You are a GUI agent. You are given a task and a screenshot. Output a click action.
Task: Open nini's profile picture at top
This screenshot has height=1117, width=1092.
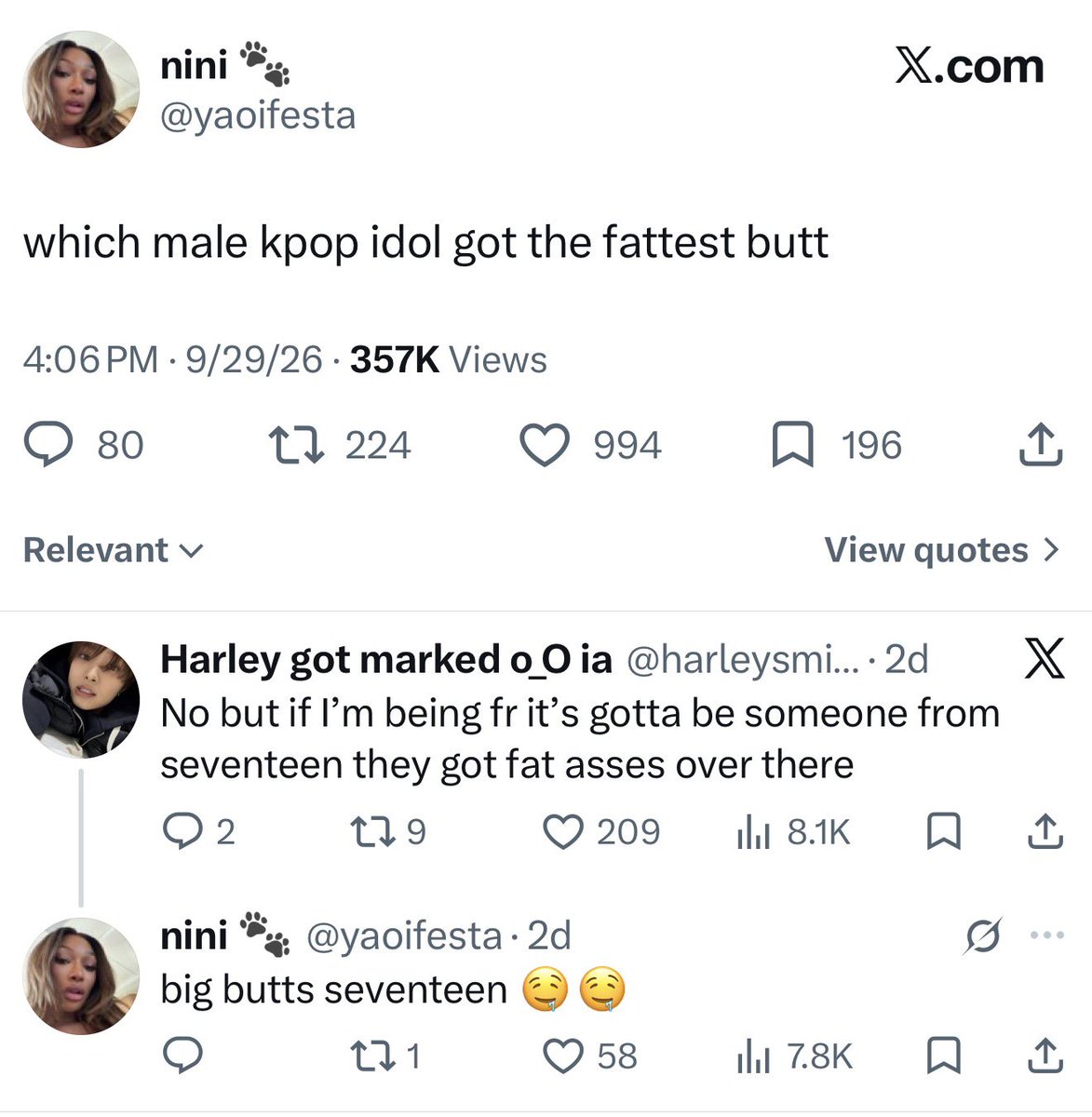point(81,89)
